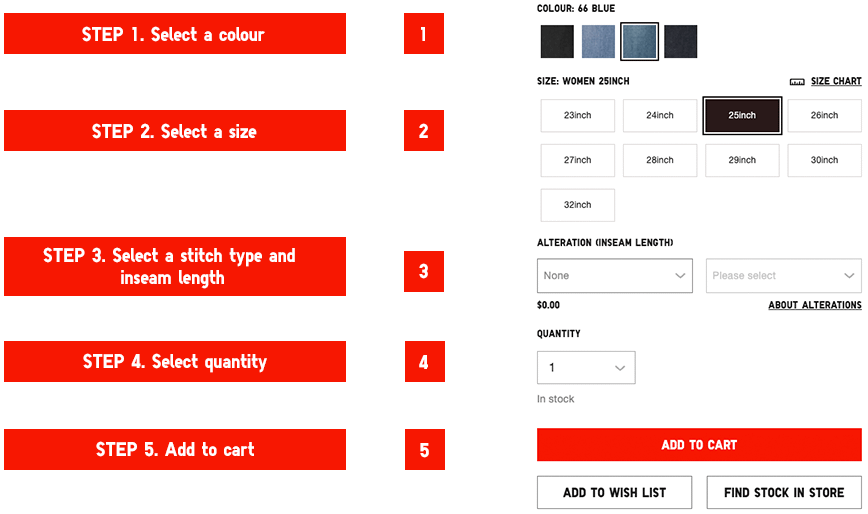Click Find Stock in Store
Viewport: 868px width, 514px height.
784,492
